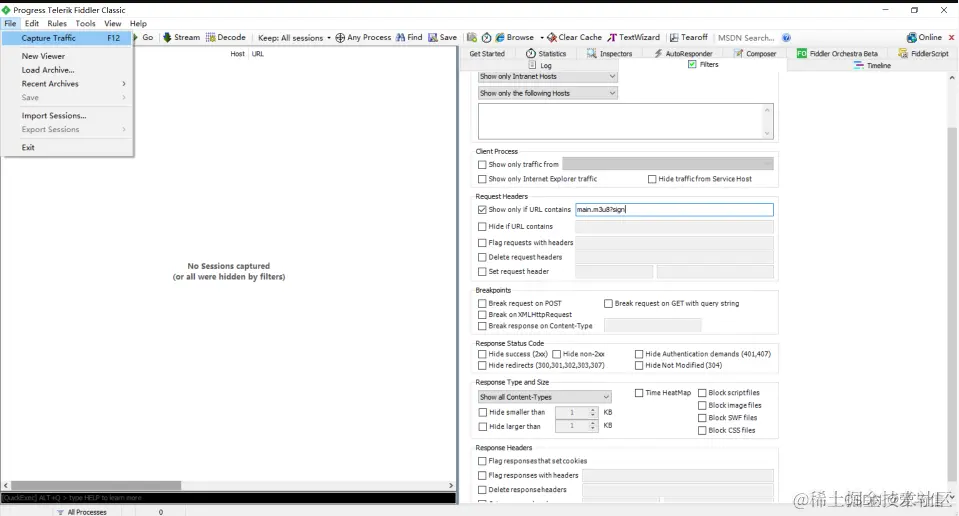
Task: Click the Browse Internet Explorer icon
Action: tap(500, 37)
